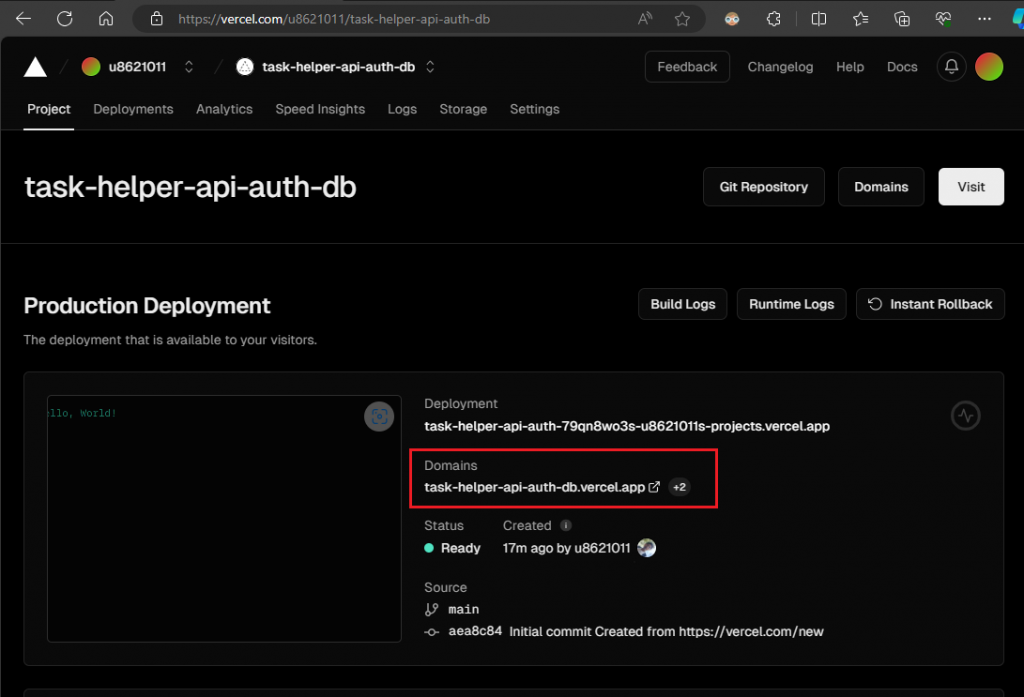The image size is (1024, 697).
Task: Open Build Logs
Action: pos(682,304)
